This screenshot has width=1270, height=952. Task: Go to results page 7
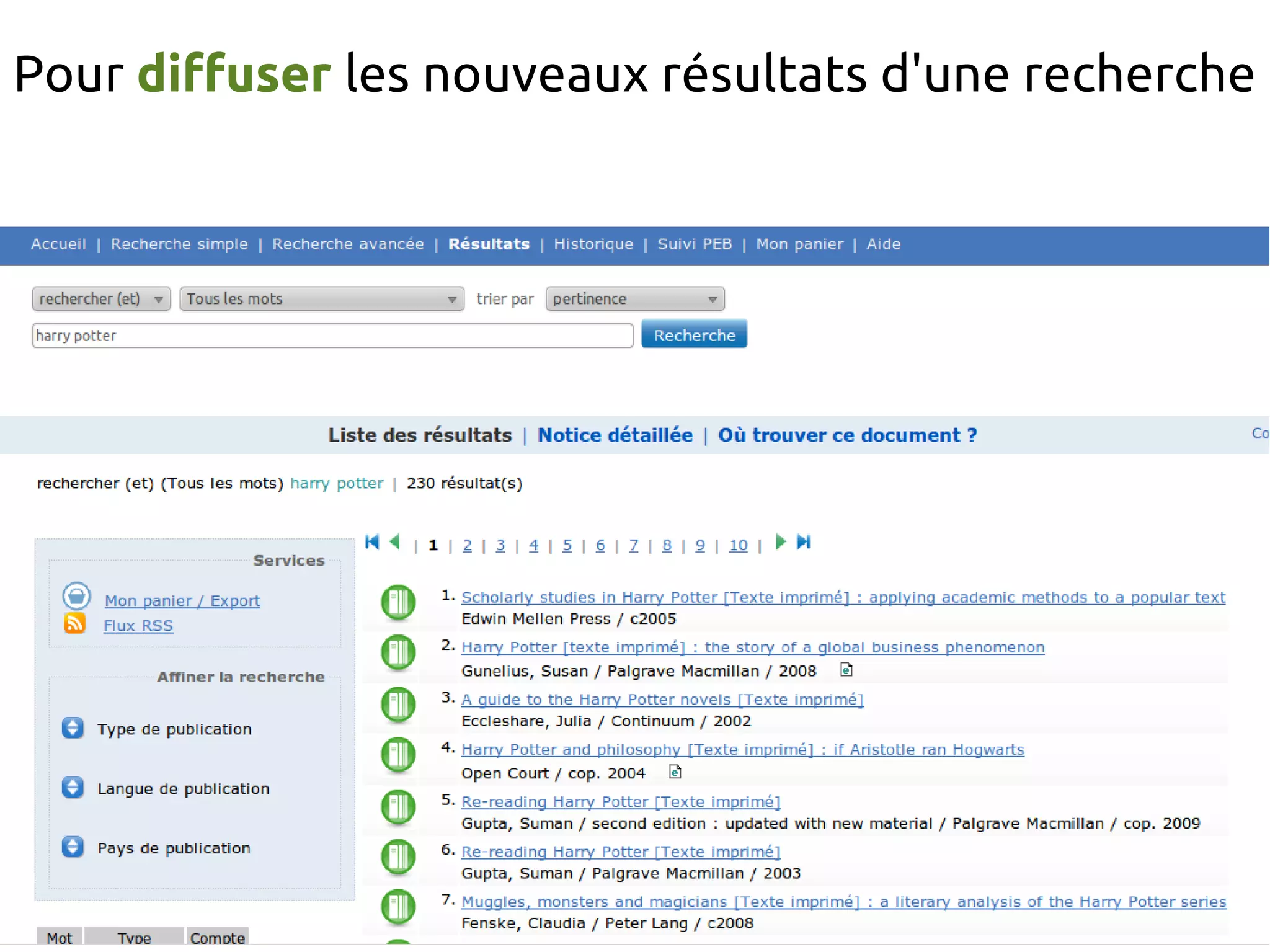[633, 545]
